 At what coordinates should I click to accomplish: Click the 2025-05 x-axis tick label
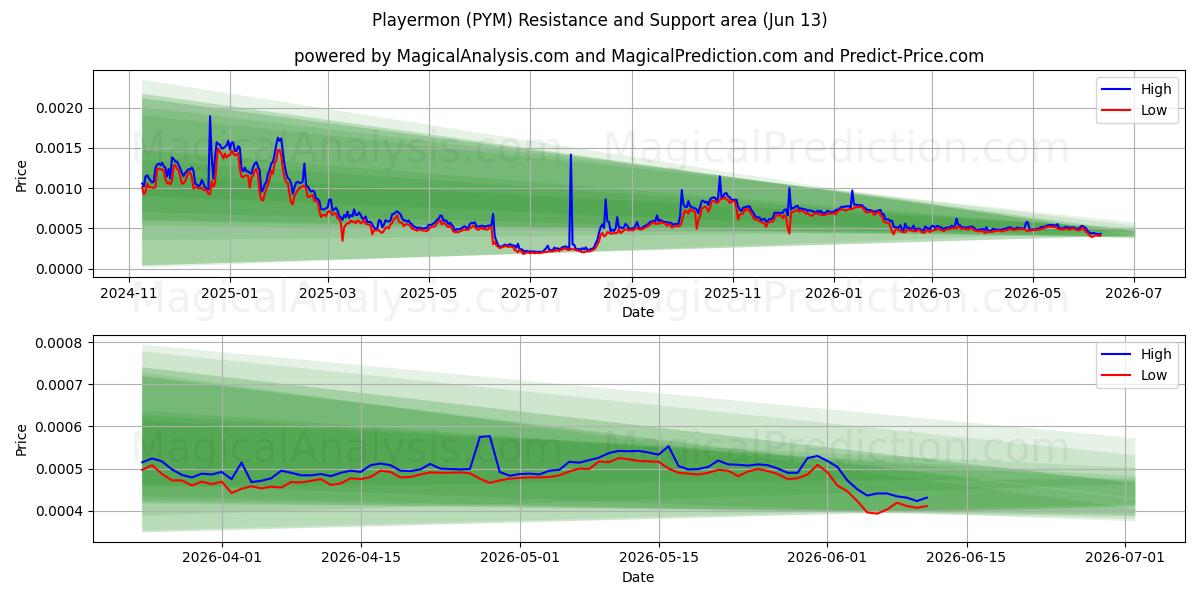coord(429,293)
